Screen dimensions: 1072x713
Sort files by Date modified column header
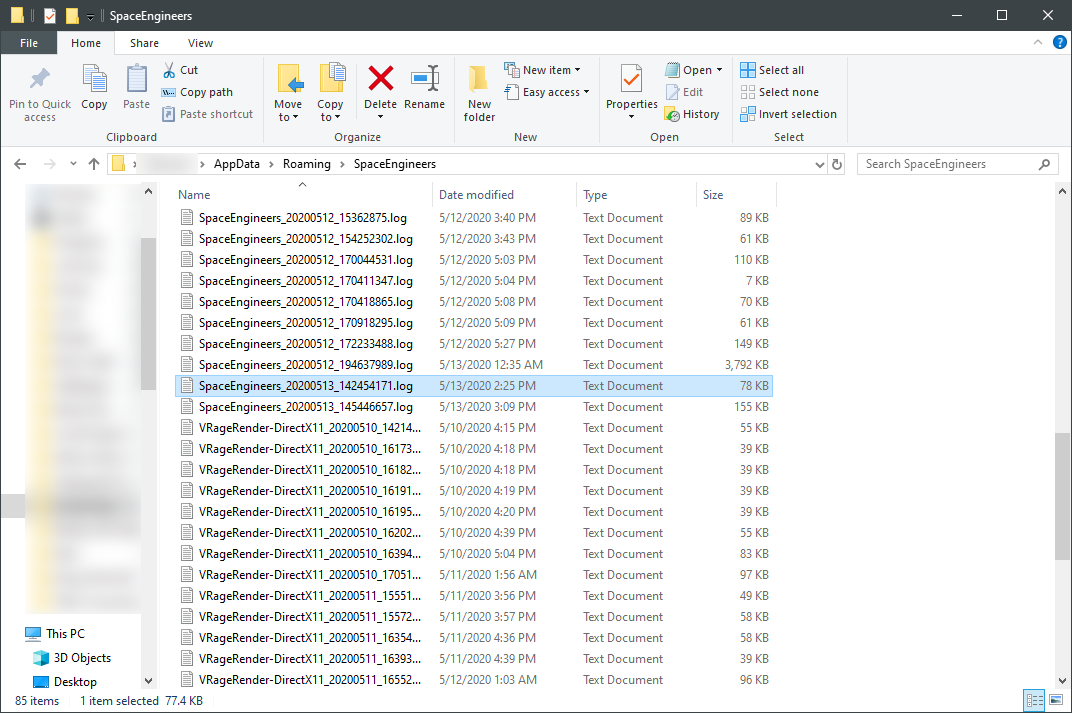pyautogui.click(x=476, y=195)
